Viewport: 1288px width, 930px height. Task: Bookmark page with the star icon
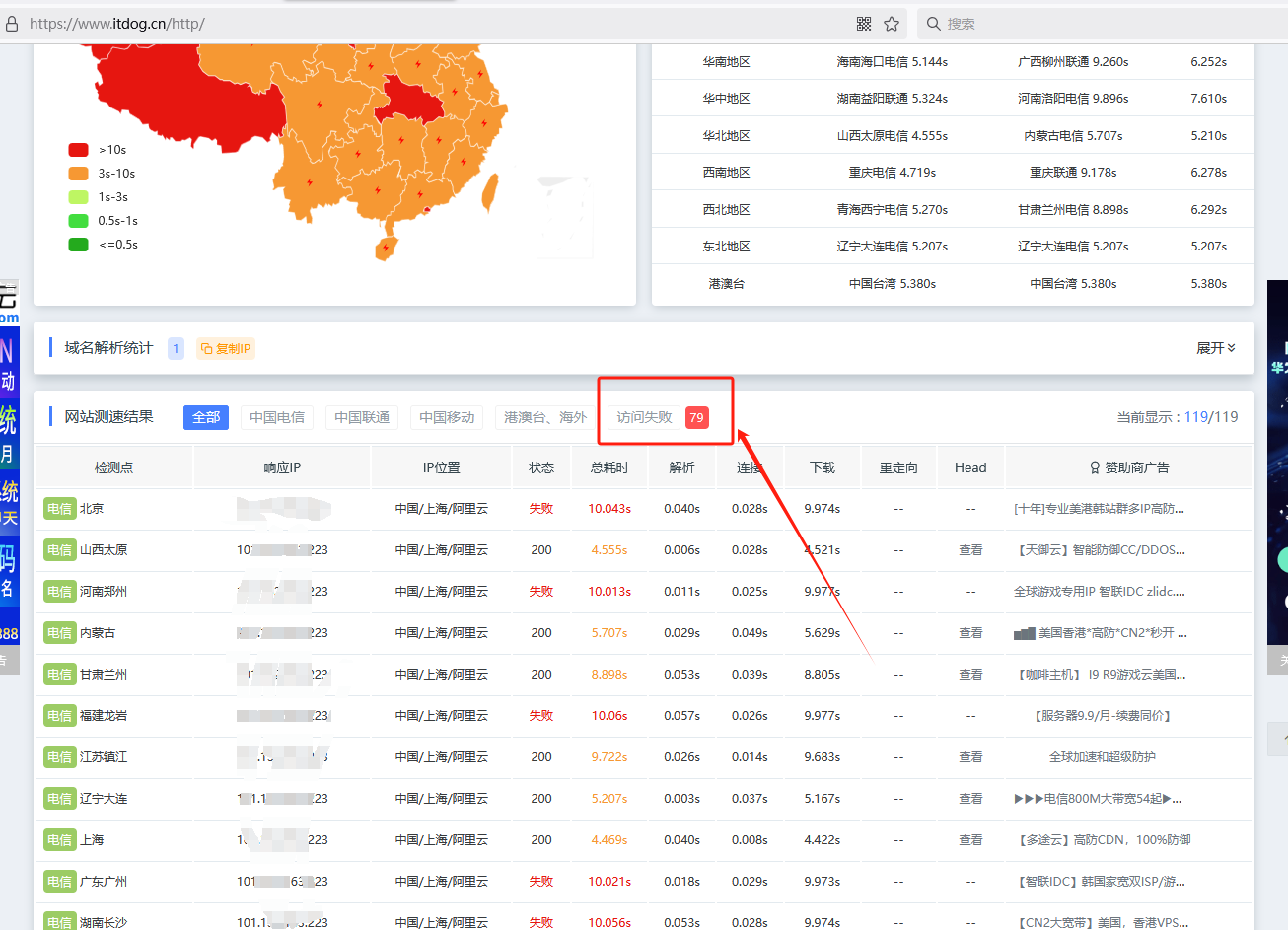[892, 24]
